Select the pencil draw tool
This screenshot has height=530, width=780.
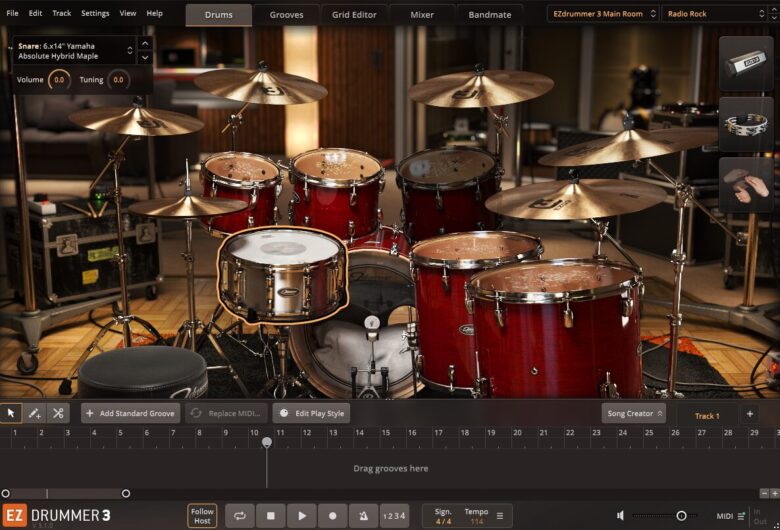pos(34,413)
